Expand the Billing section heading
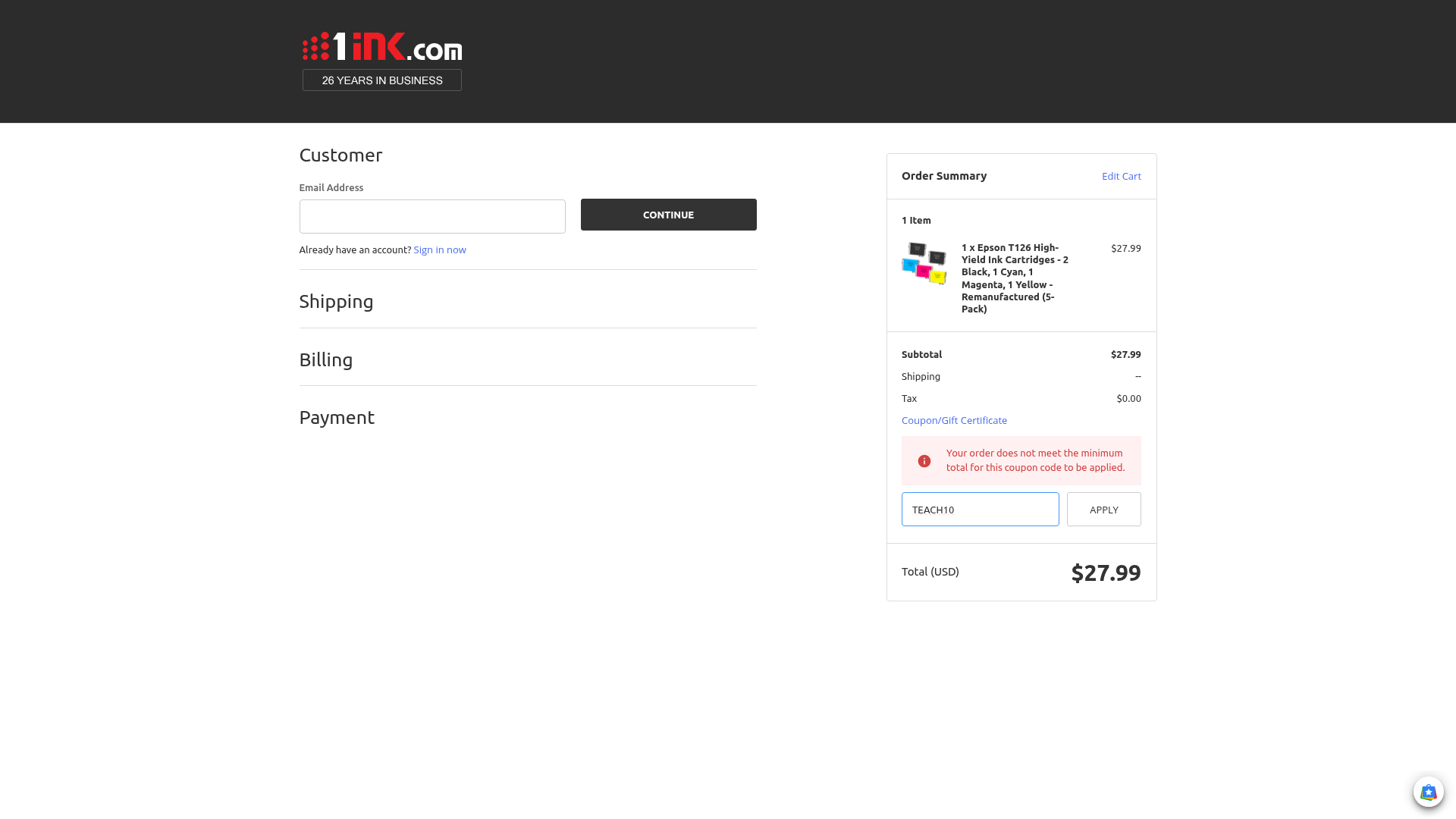 click(x=326, y=360)
